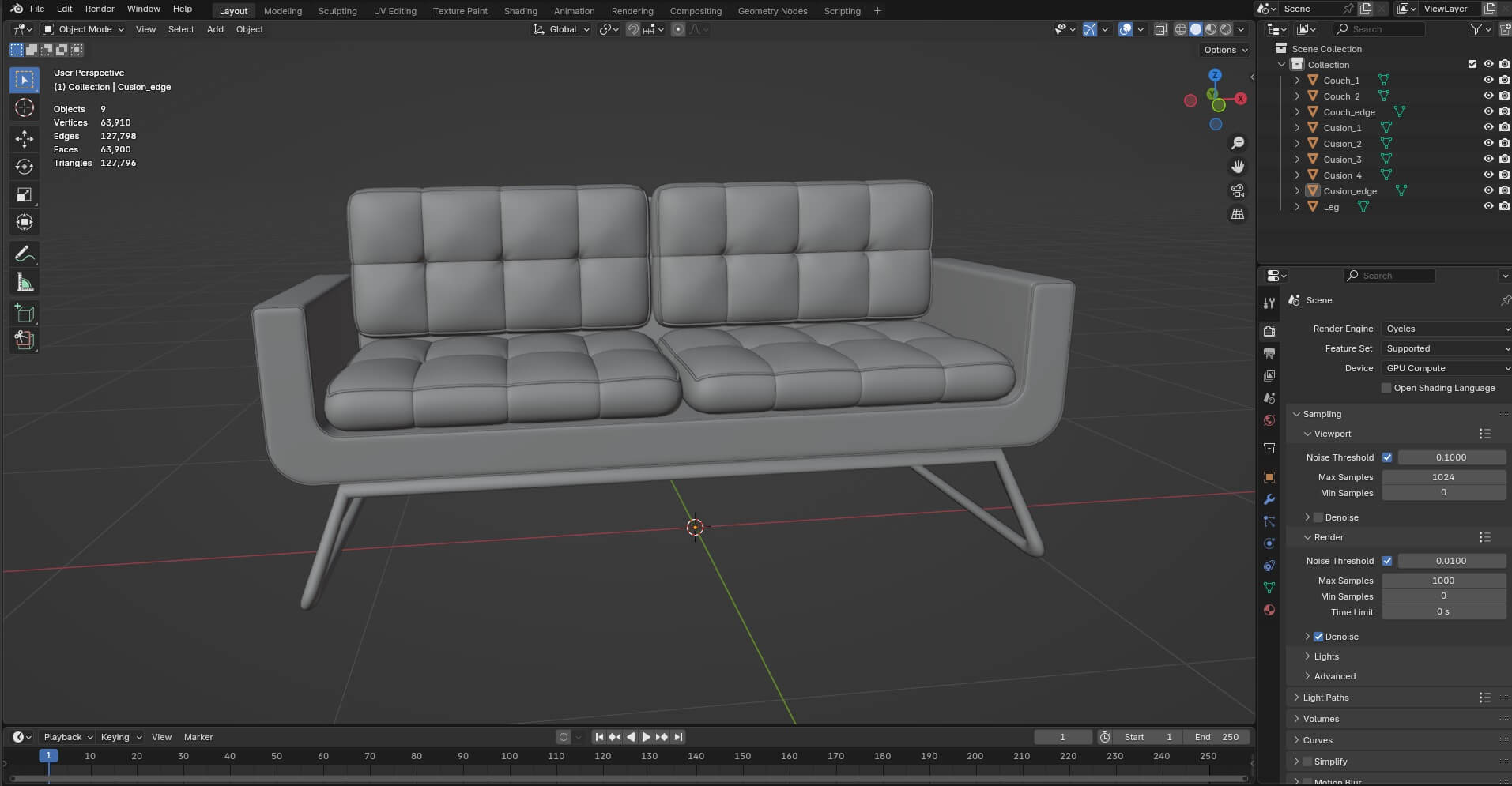
Task: Open Feature Set Supported dropdown
Action: click(x=1446, y=348)
